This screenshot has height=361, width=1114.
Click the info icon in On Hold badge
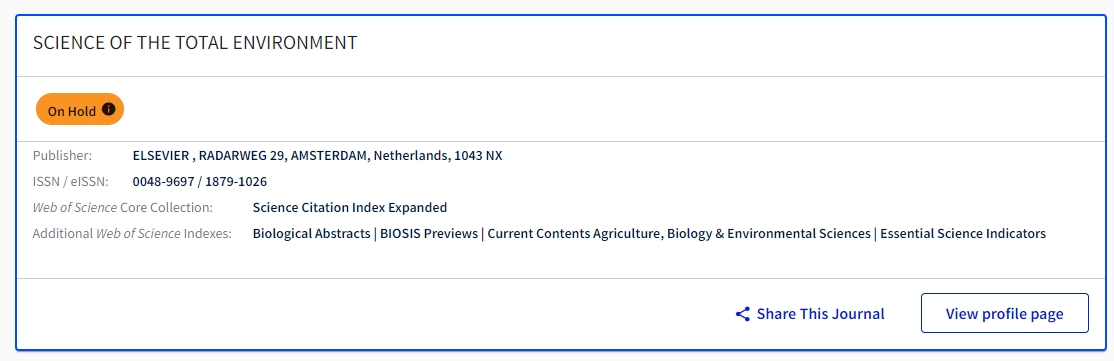click(109, 109)
